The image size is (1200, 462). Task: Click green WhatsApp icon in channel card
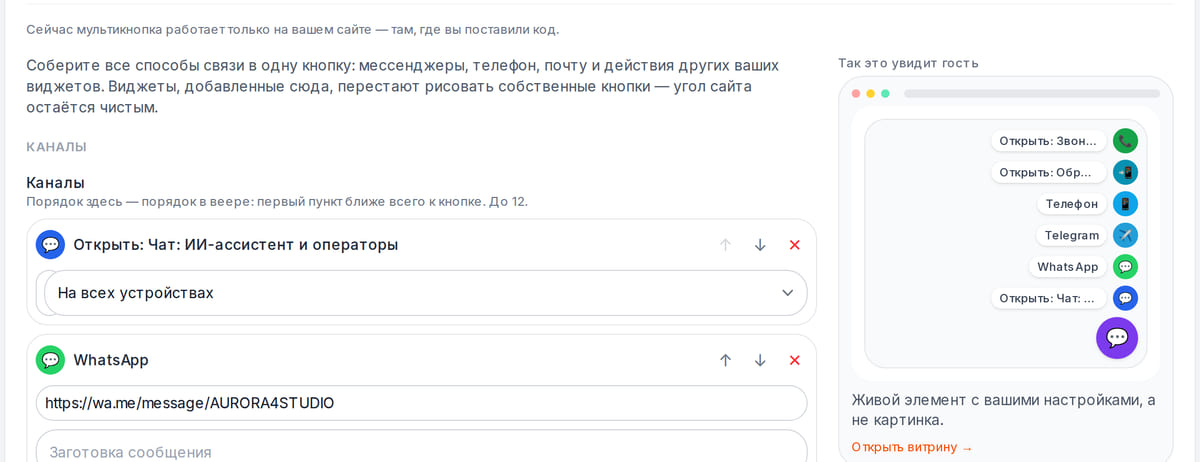50,360
